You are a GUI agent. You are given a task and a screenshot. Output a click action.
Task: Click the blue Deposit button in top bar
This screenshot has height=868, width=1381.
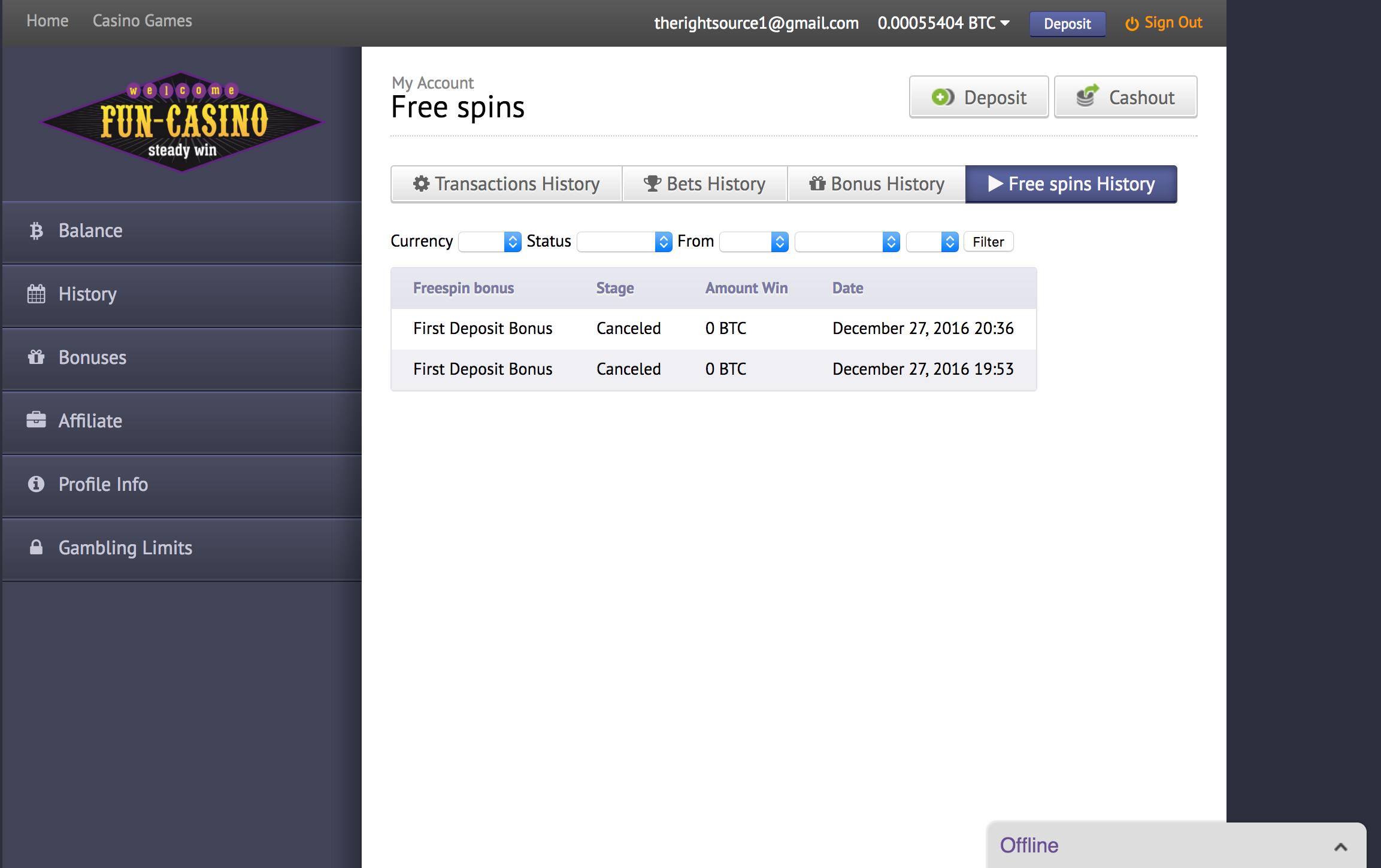1067,24
